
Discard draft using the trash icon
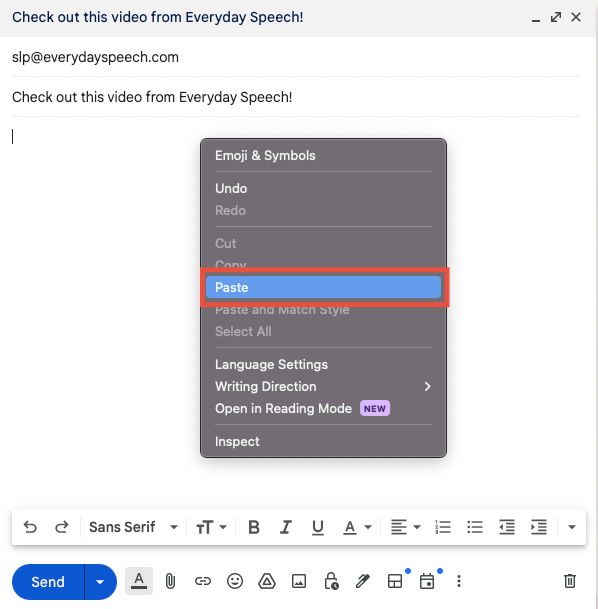coord(570,581)
